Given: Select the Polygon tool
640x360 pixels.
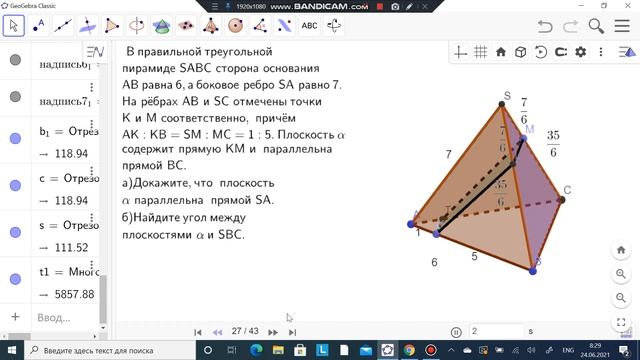Looking at the screenshot, I should pyautogui.click(x=112, y=26).
